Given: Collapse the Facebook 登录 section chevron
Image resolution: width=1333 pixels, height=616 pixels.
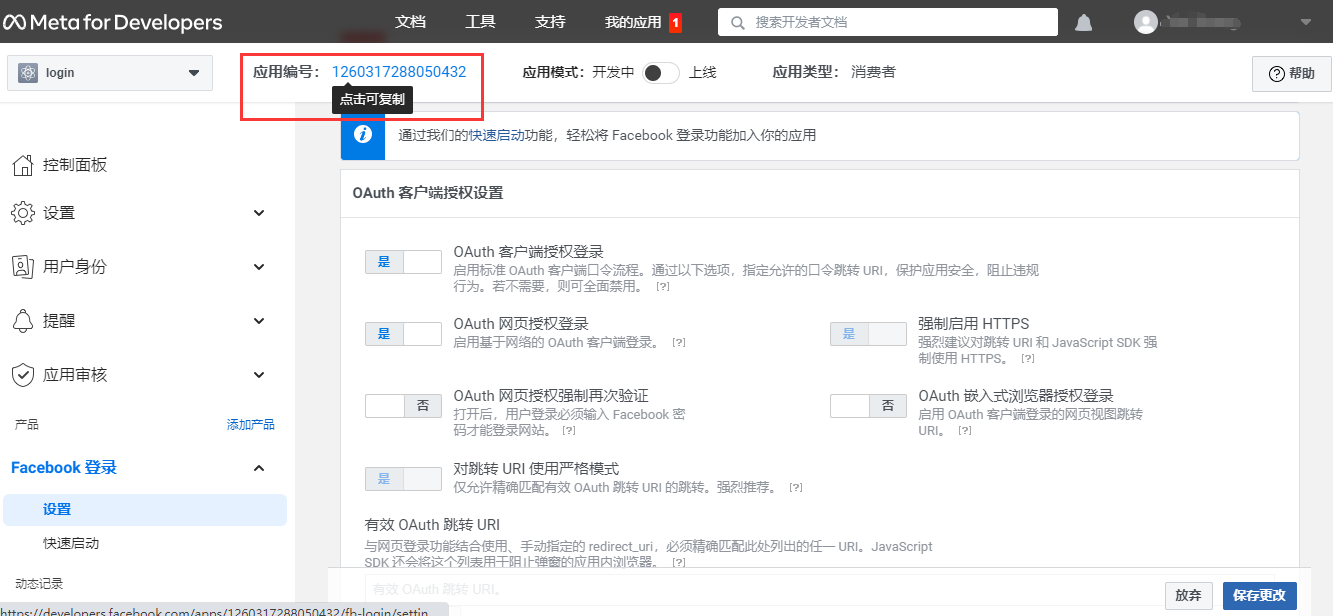Looking at the screenshot, I should pos(259,468).
